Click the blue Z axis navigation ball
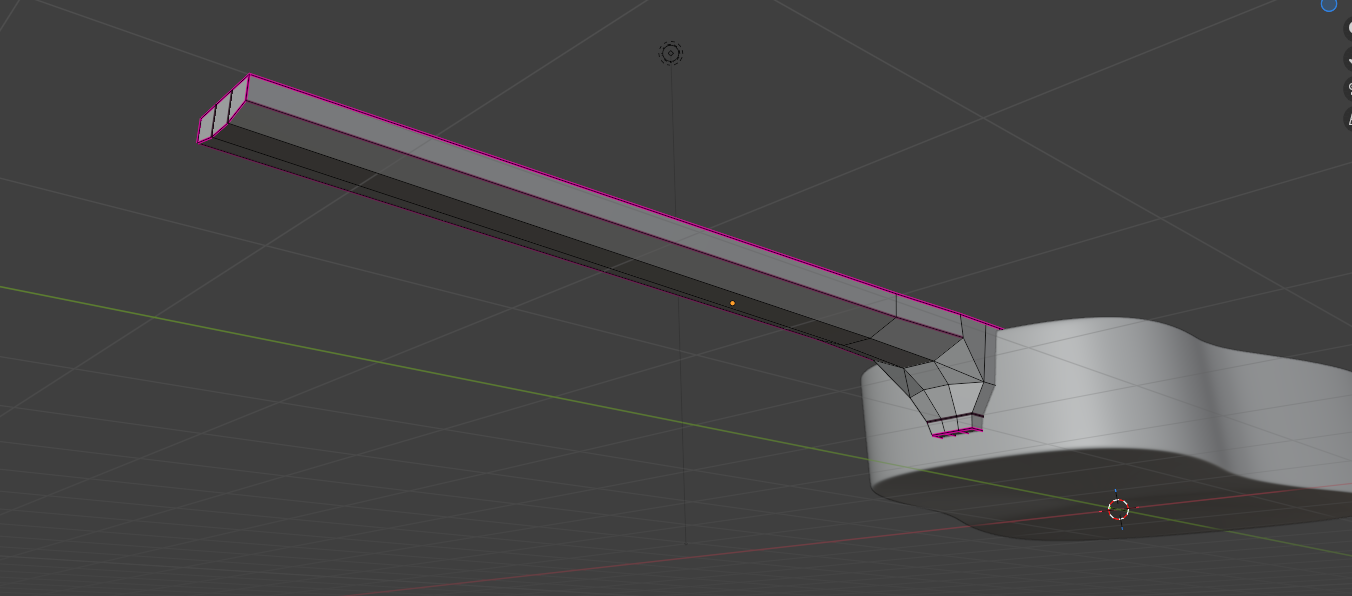The height and width of the screenshot is (596, 1352). [x=1329, y=4]
